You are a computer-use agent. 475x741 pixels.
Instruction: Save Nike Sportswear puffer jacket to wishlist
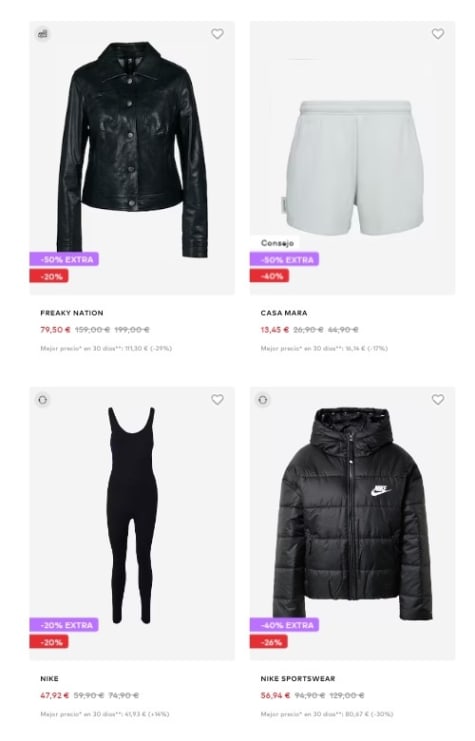click(438, 400)
